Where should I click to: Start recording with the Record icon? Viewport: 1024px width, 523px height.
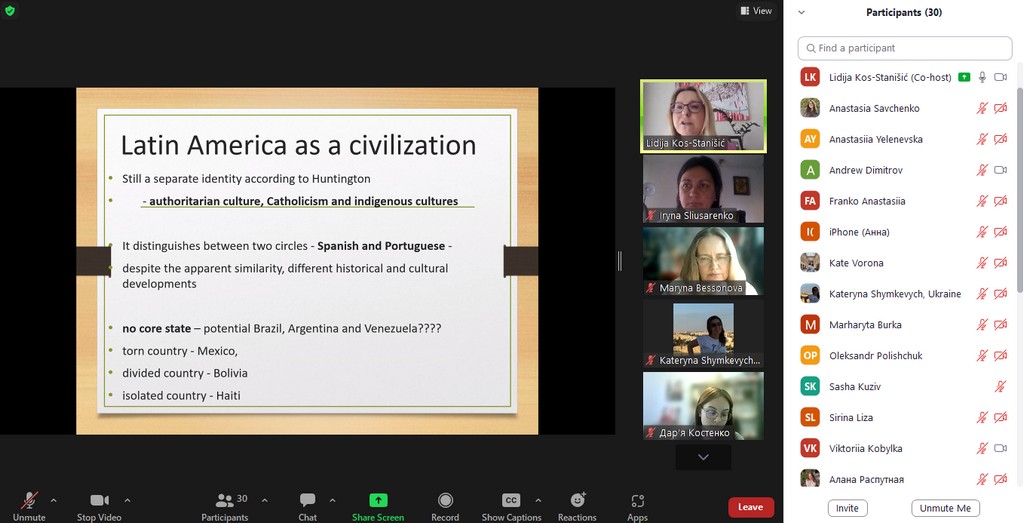445,500
